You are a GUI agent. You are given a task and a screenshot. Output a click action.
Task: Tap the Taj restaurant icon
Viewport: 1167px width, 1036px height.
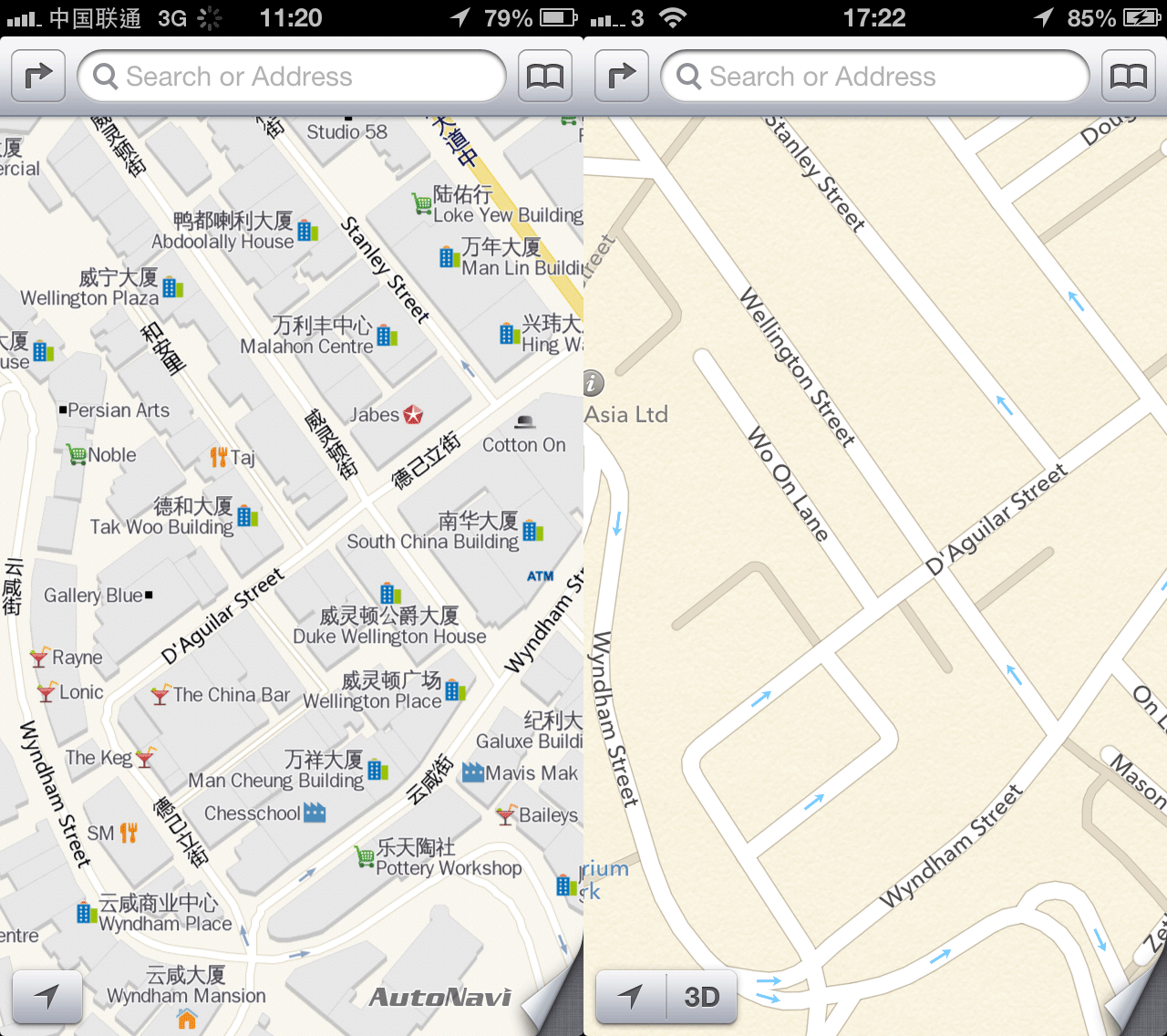219,457
